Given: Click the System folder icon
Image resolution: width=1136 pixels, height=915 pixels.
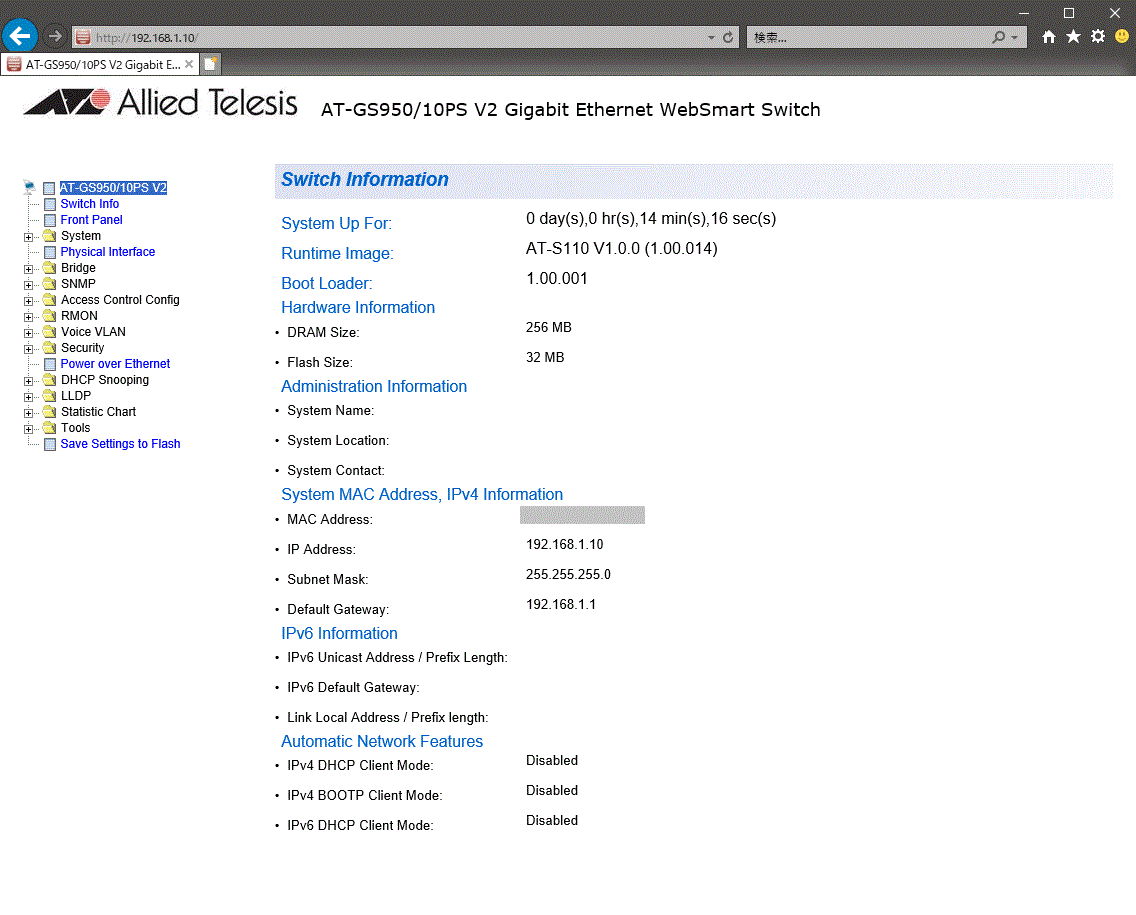Looking at the screenshot, I should point(49,235).
